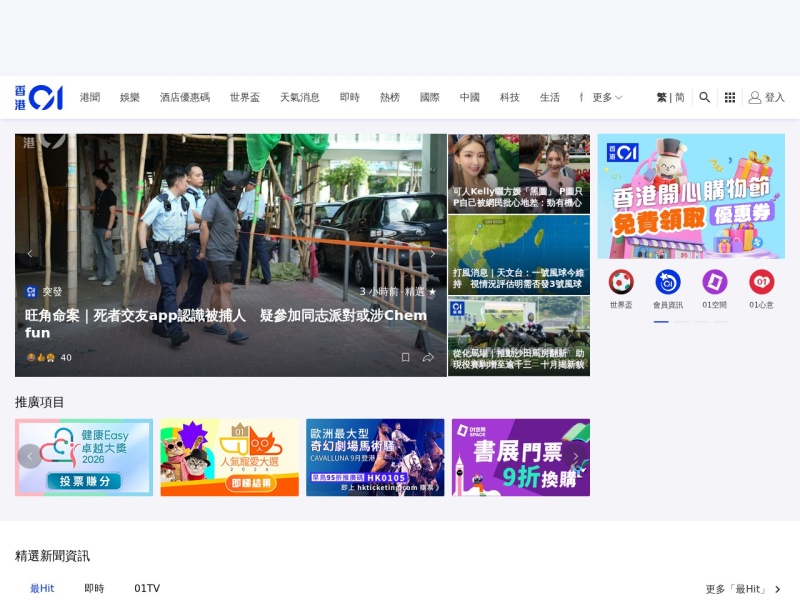
Task: Open 歐洲最大型奇幻劇場馬術騷 promo card
Action: 375,457
